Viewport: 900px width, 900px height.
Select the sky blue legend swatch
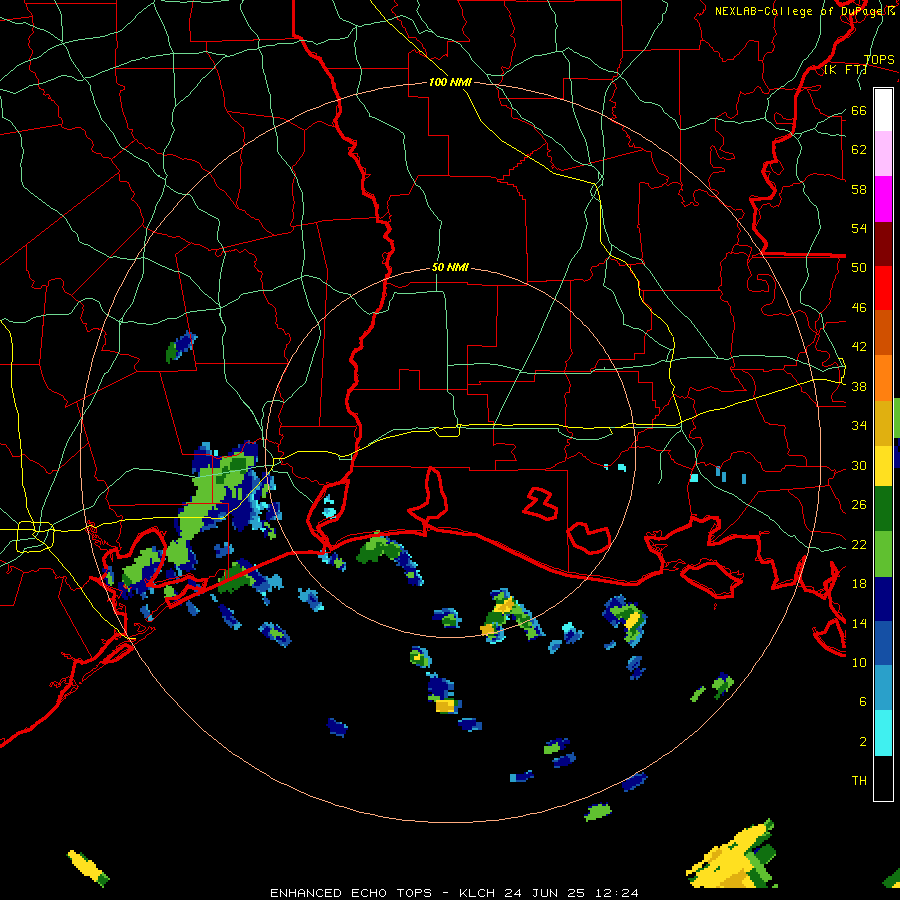(x=883, y=688)
